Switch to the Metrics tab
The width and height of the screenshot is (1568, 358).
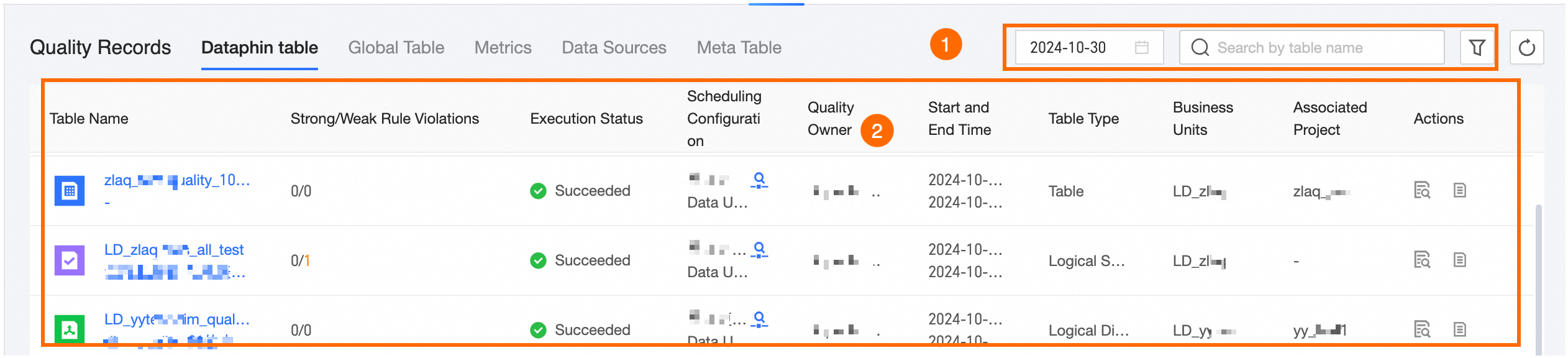click(x=503, y=47)
